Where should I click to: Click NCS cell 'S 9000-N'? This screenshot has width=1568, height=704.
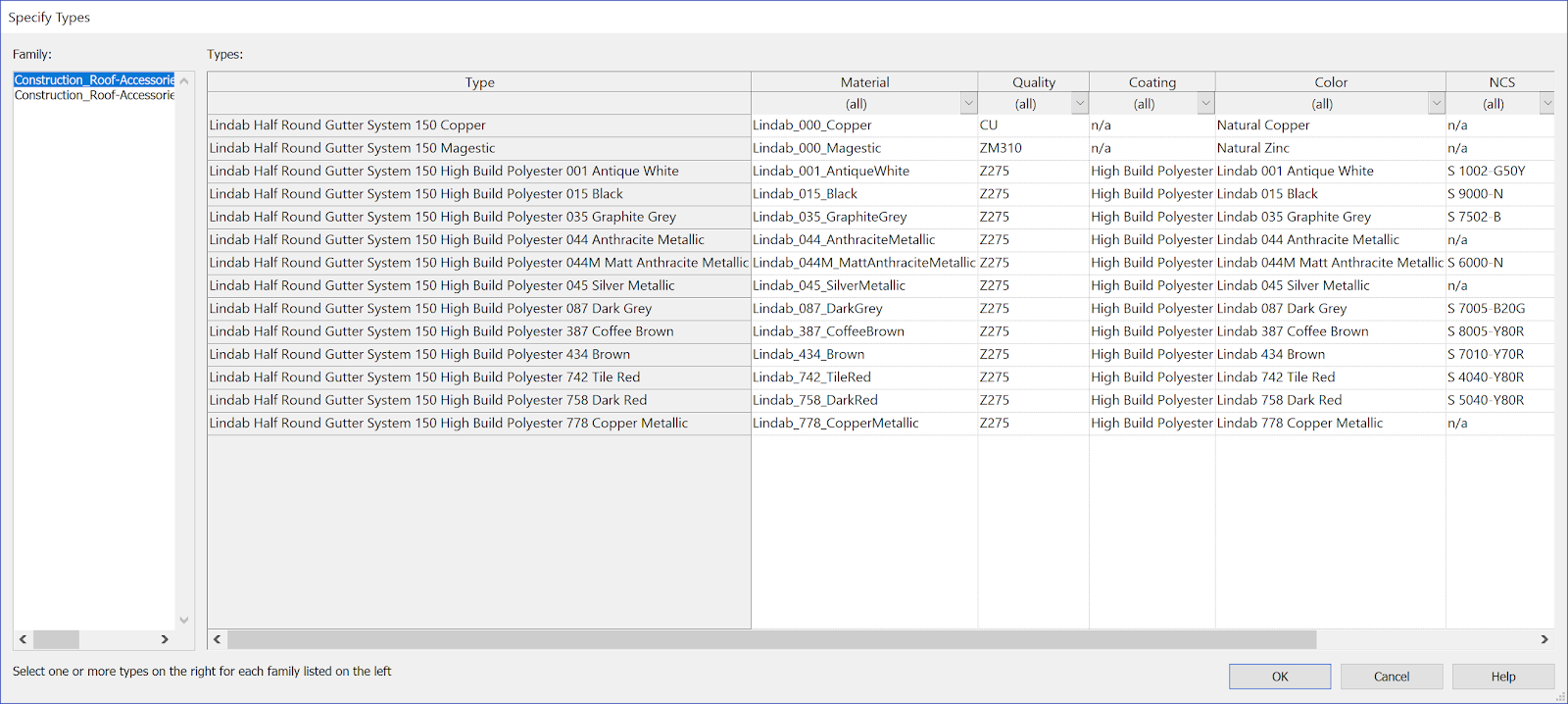[x=1500, y=194]
